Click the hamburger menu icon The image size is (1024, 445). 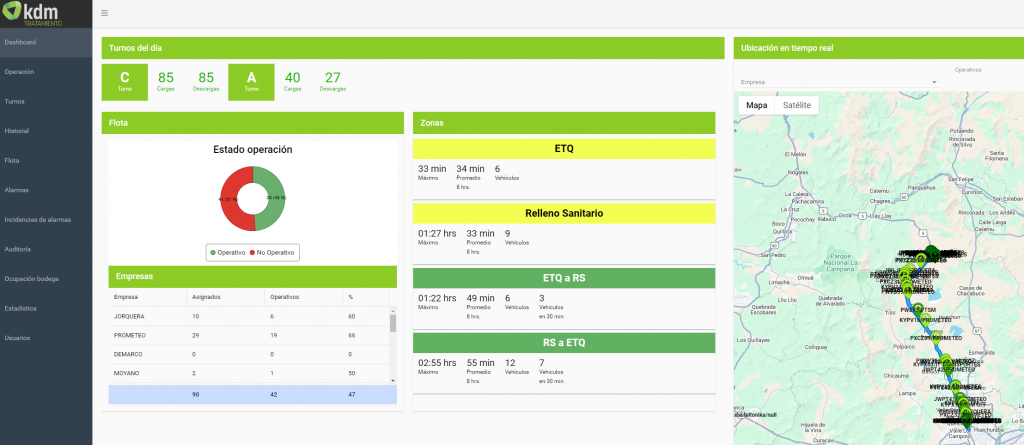pos(105,13)
